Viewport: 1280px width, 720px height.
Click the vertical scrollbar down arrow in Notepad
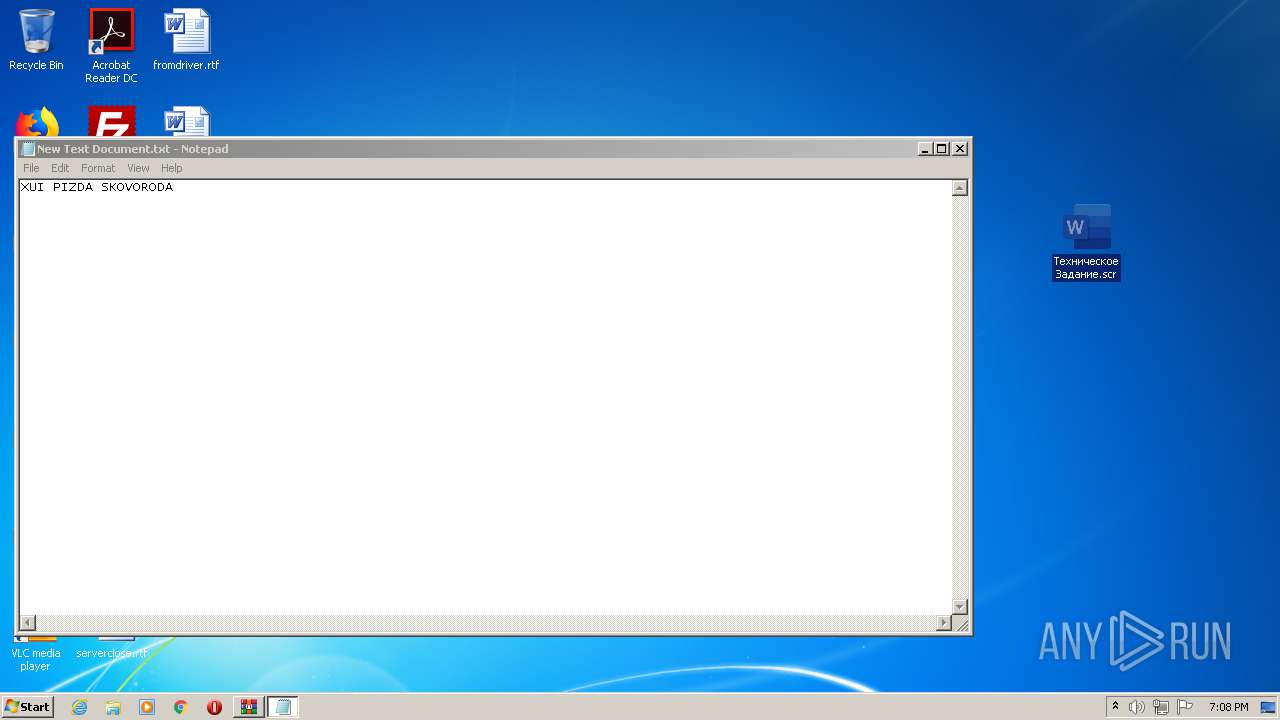(x=960, y=607)
